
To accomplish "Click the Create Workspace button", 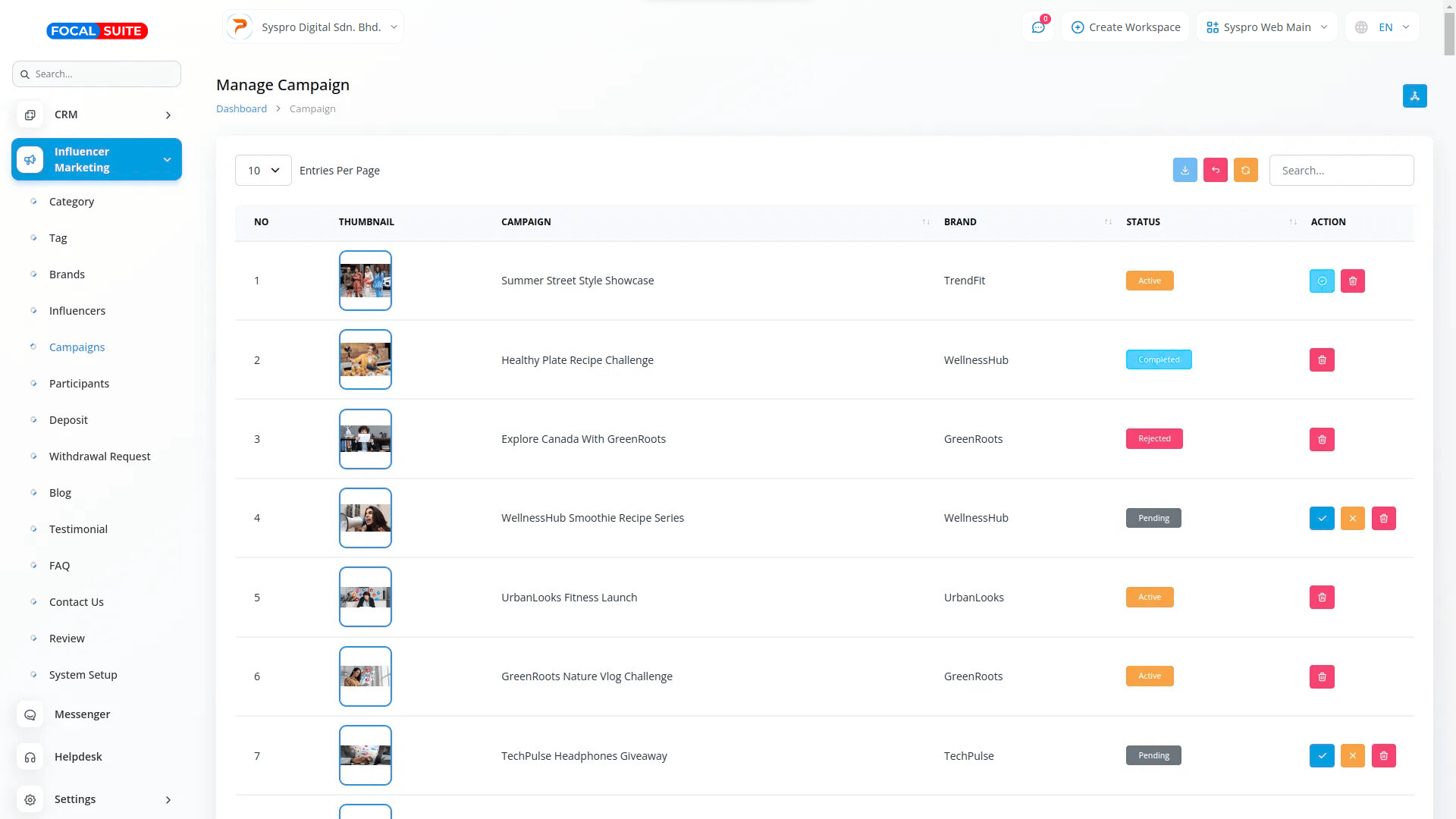I will 1125,27.
